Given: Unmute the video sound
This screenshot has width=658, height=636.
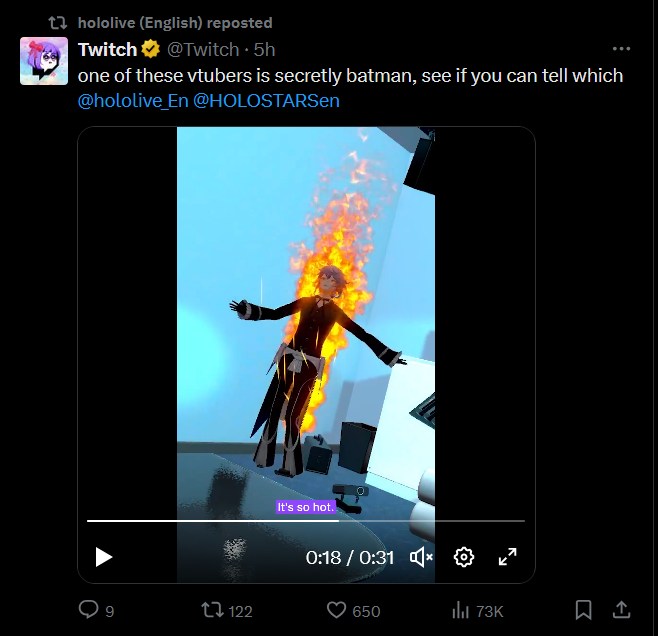Looking at the screenshot, I should click(422, 557).
